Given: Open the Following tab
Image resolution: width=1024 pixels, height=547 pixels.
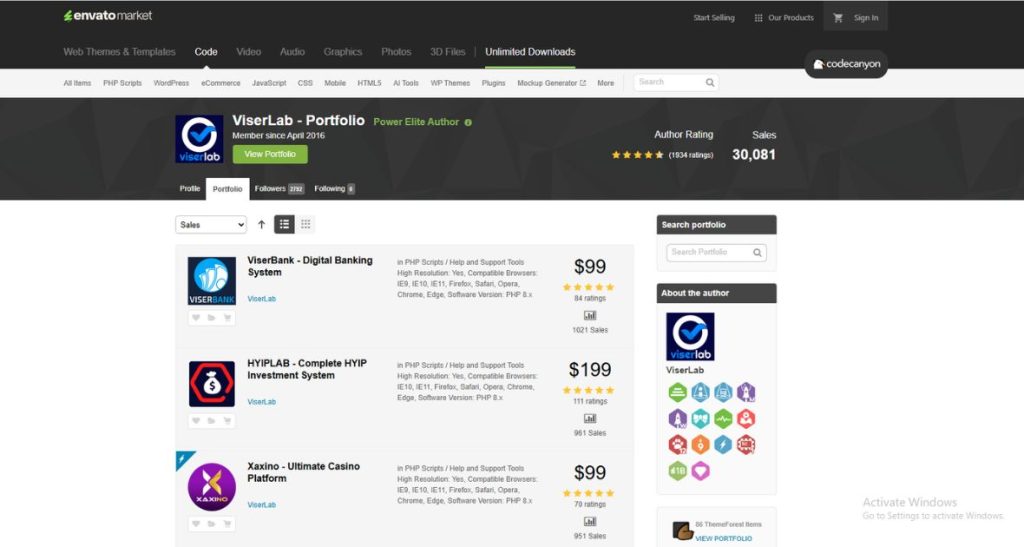Looking at the screenshot, I should (x=334, y=189).
